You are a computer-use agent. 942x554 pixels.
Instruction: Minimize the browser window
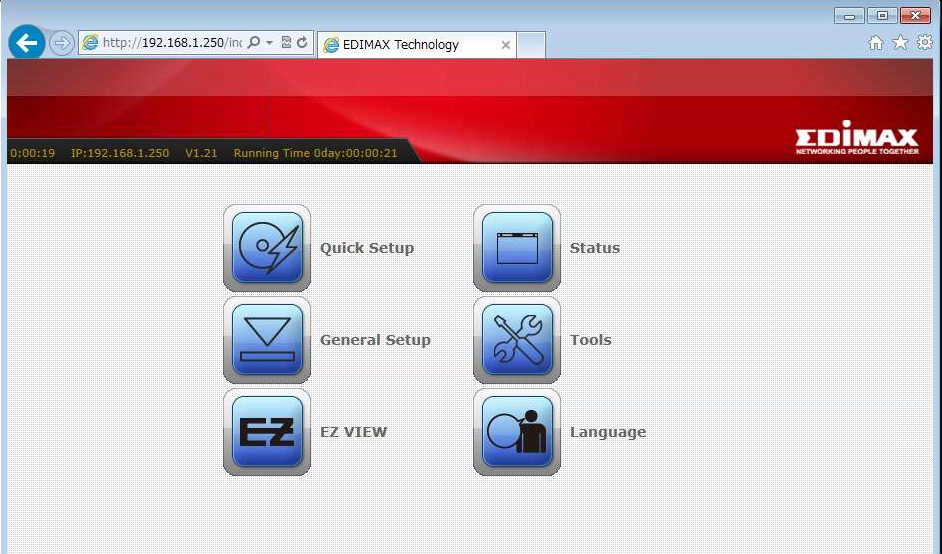click(849, 16)
